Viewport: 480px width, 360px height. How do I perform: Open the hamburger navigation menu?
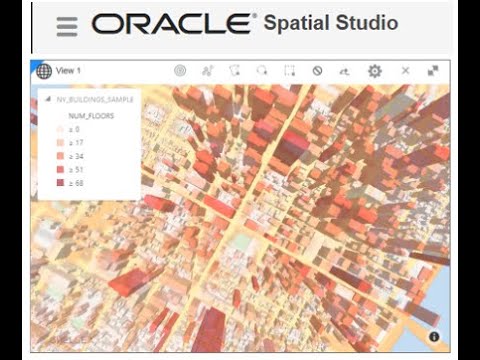coord(67,26)
